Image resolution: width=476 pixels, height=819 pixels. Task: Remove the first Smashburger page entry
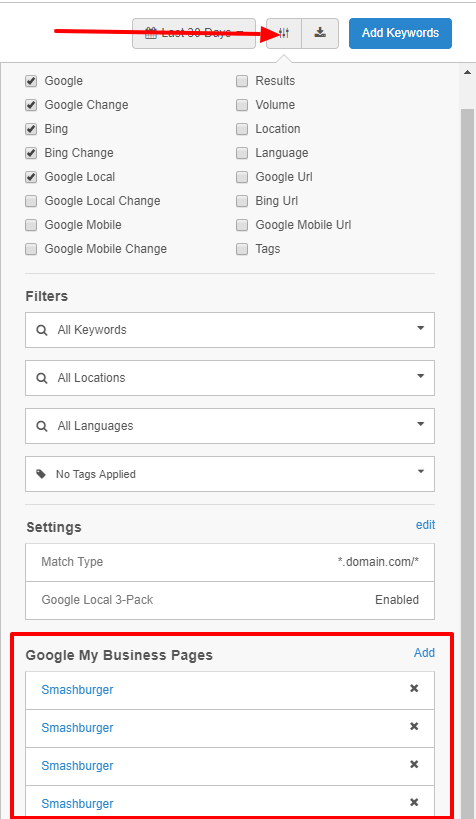(414, 688)
